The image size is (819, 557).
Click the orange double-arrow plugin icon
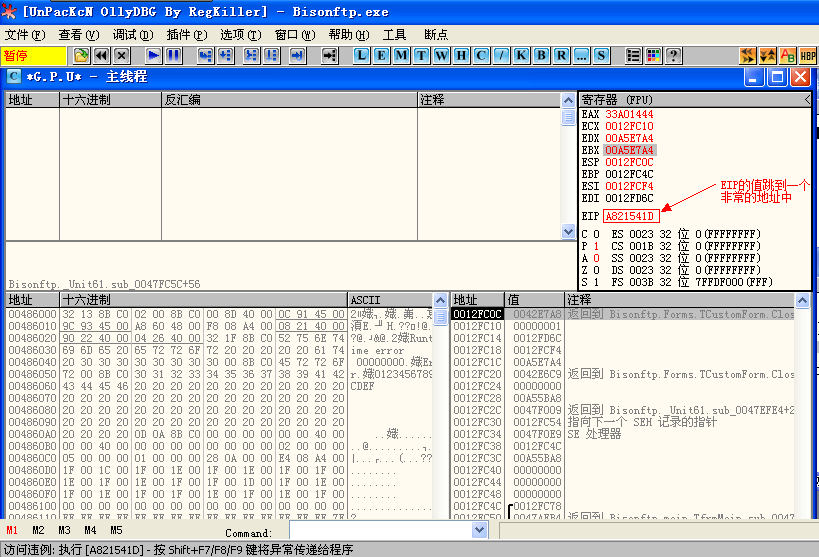pos(748,55)
